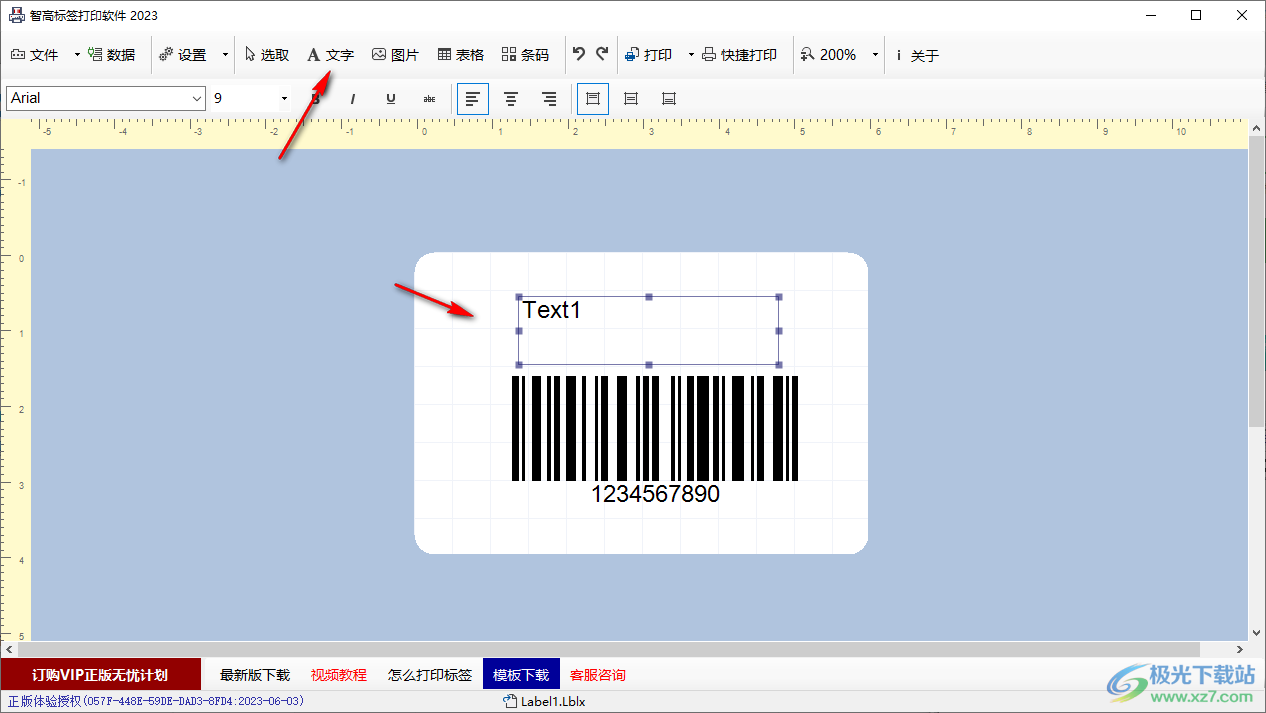Set align left for text
1266x713 pixels.
point(473,99)
